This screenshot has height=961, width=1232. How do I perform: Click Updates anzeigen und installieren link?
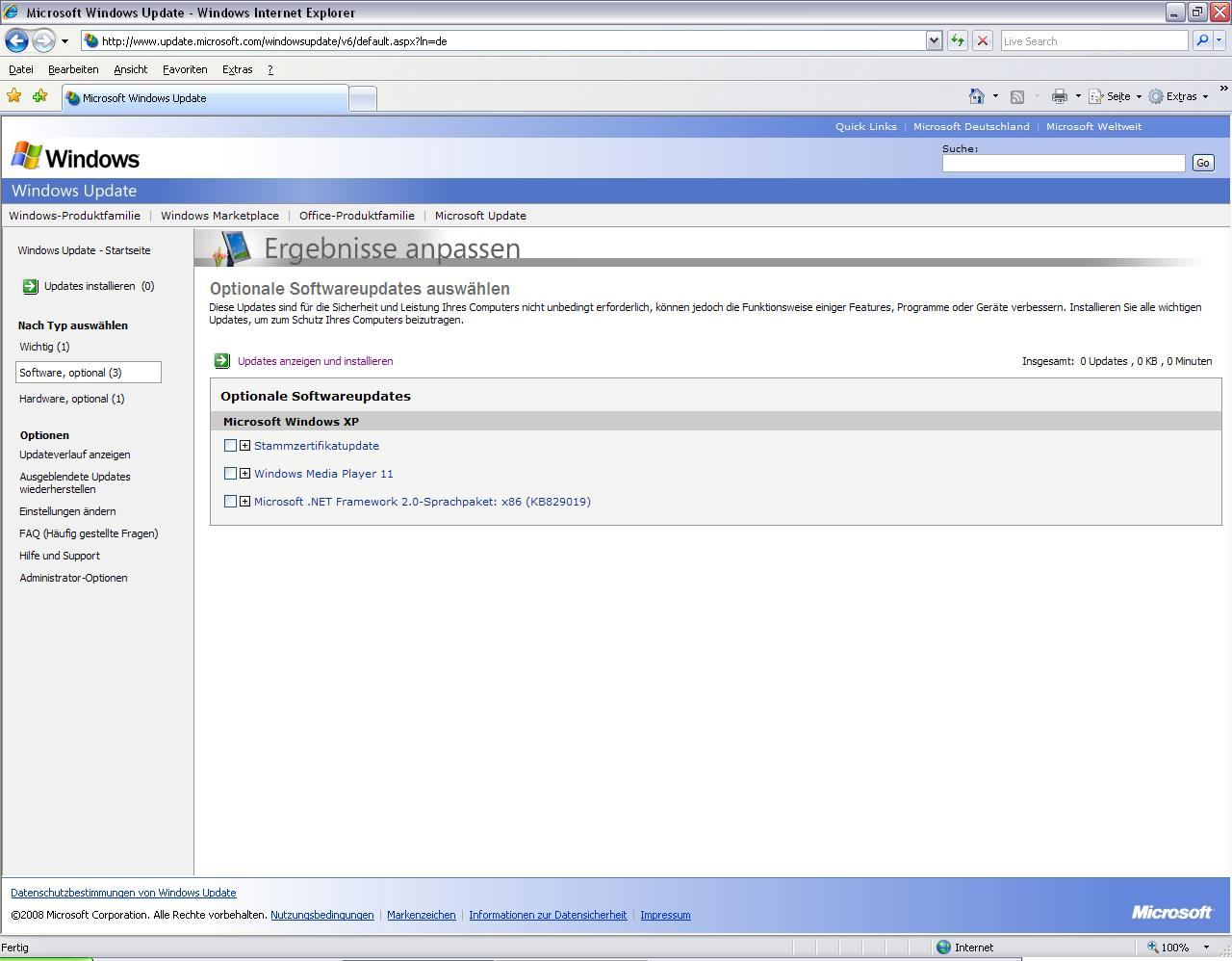[x=315, y=361]
